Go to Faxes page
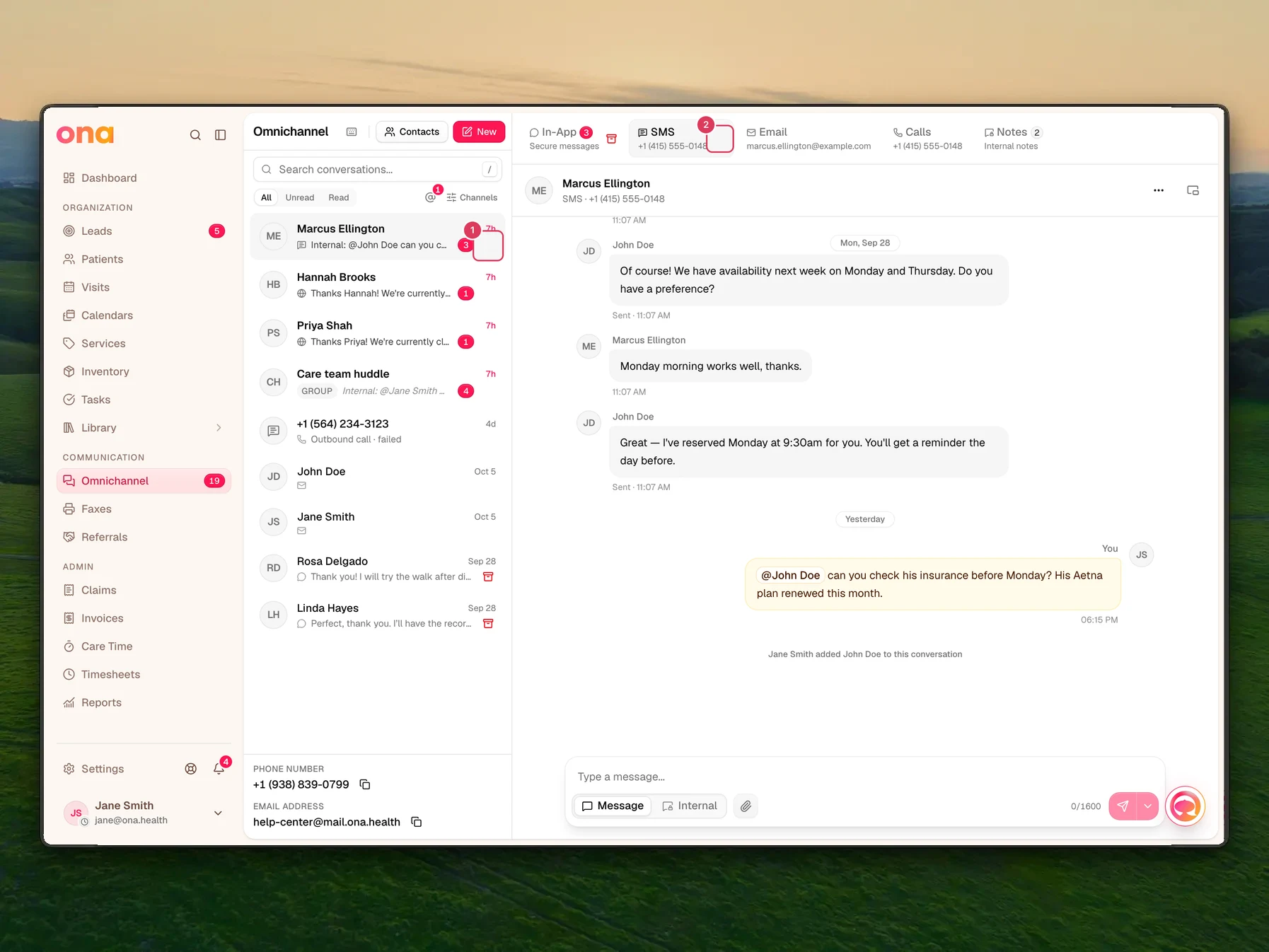This screenshot has height=952, width=1269. pos(144,509)
